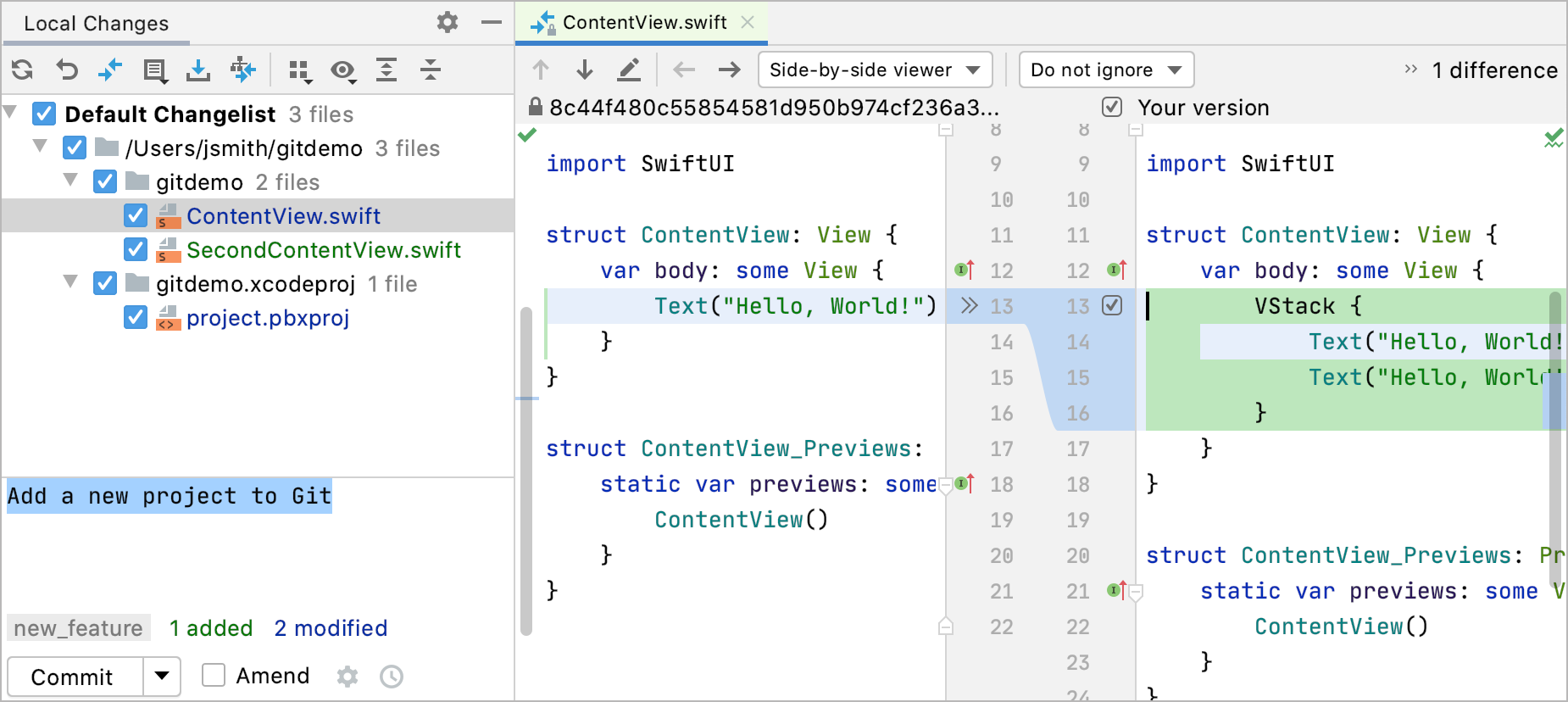Click the accept chevrons at line 13
Screen dimensions: 1568x702
pos(970,305)
